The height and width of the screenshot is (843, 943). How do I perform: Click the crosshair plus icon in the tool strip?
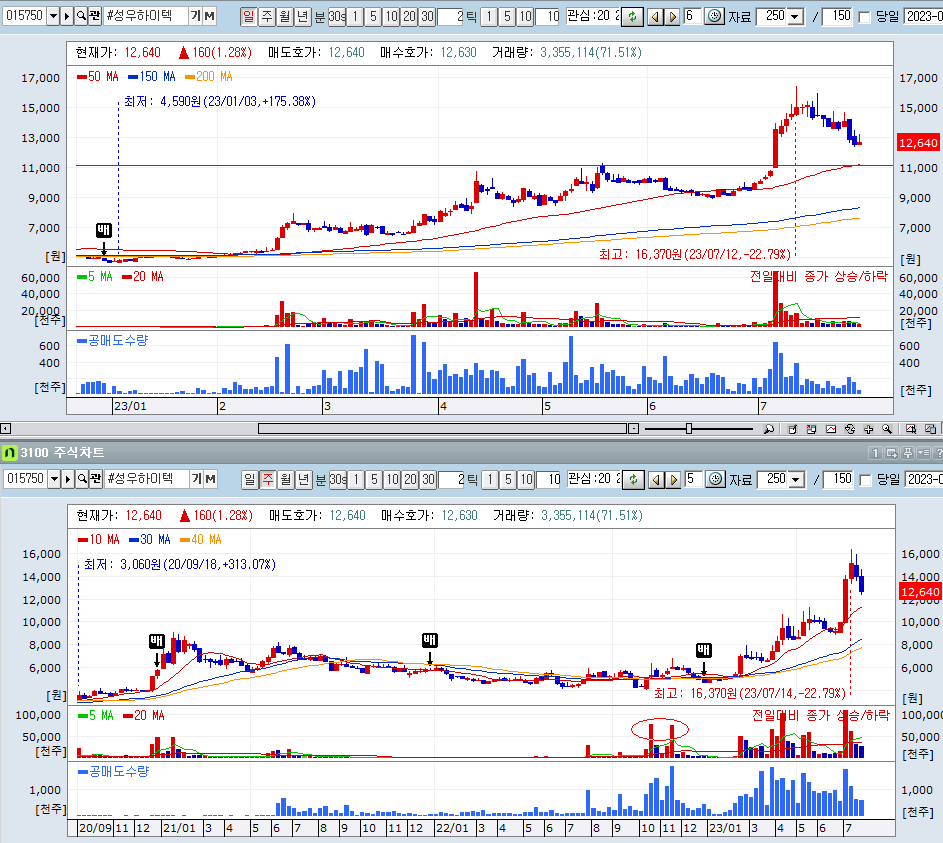point(868,429)
